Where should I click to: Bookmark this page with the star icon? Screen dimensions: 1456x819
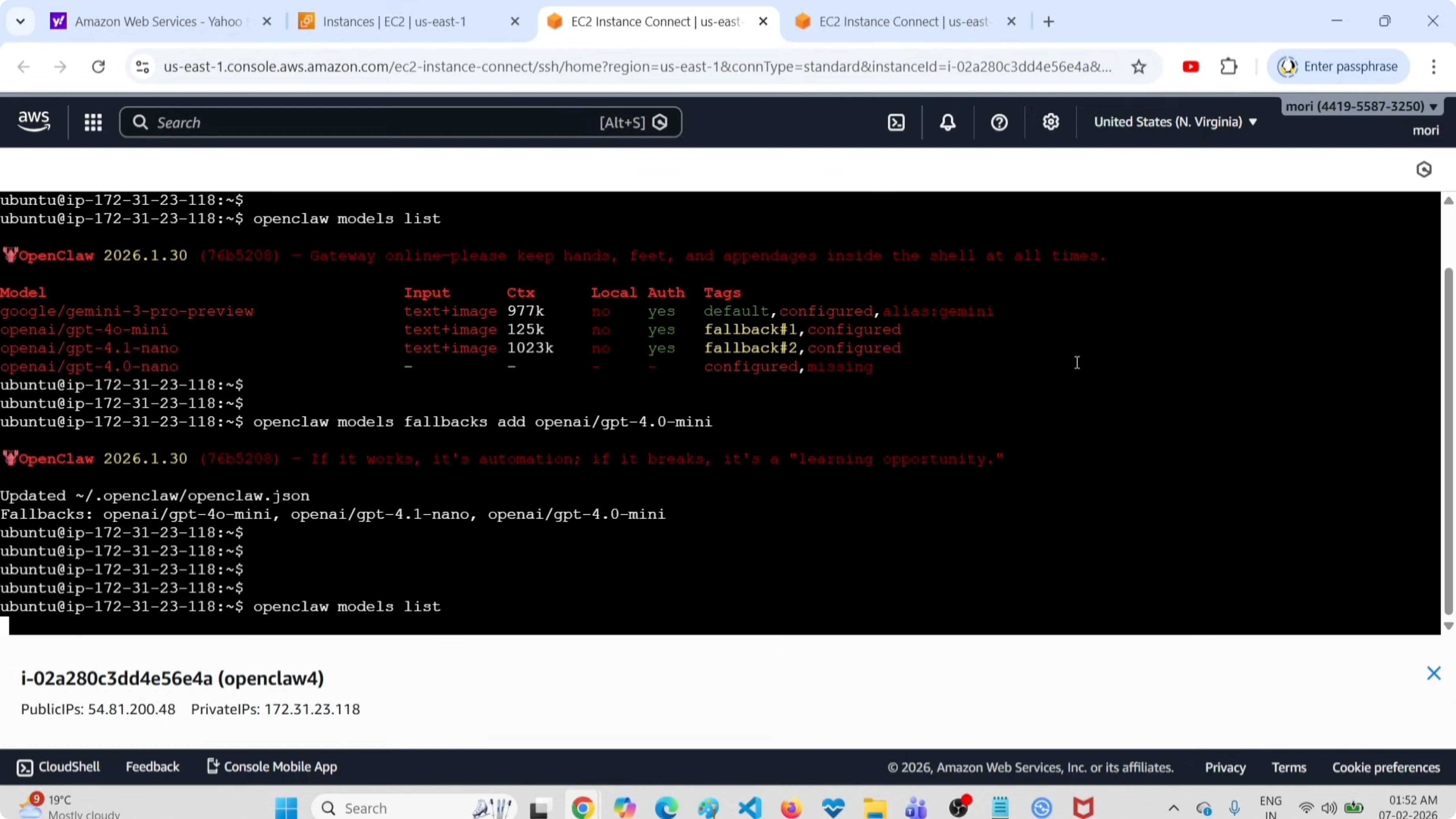pyautogui.click(x=1138, y=67)
